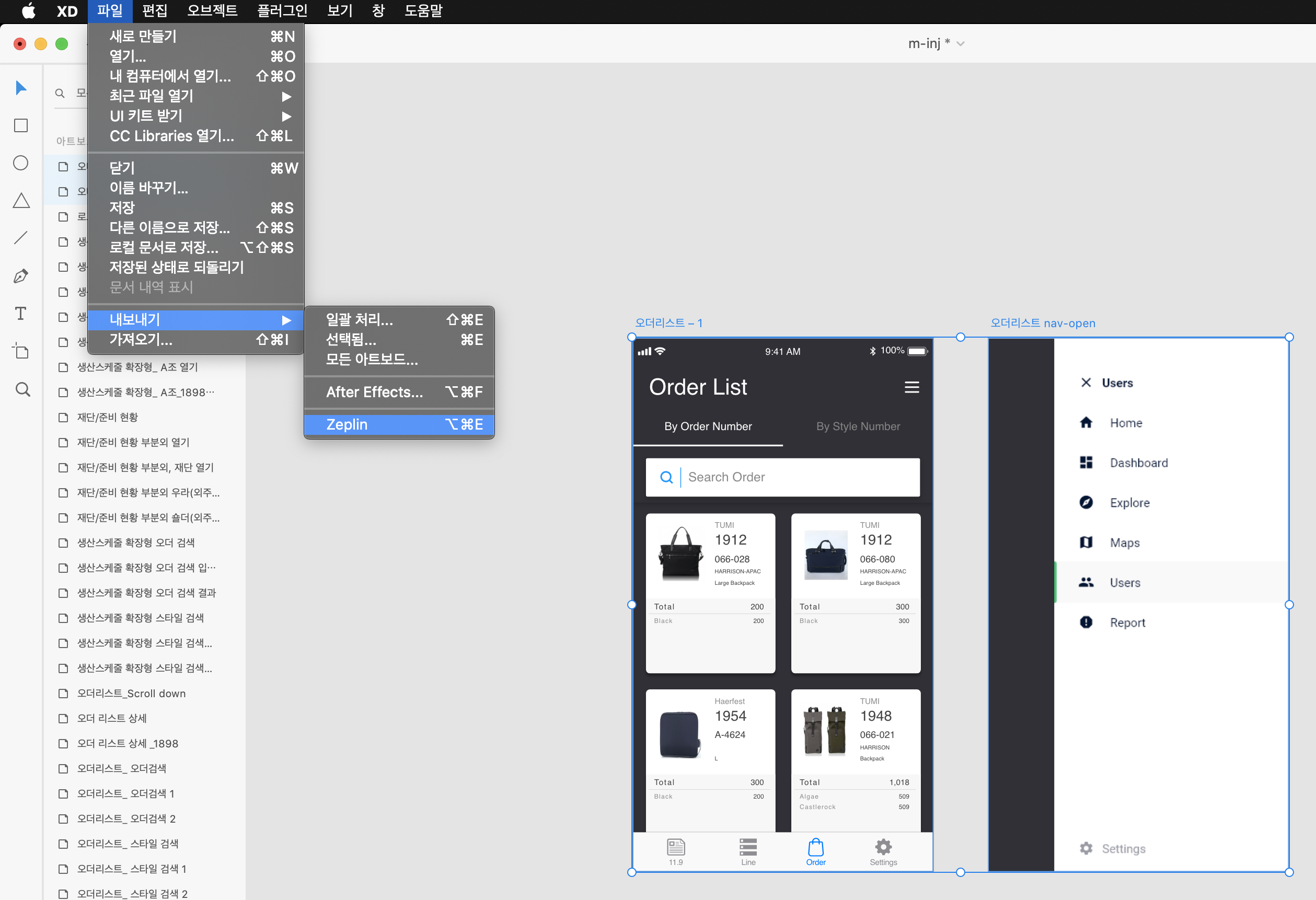Select the Zoom magnifier tool
1316x900 pixels.
click(x=22, y=389)
